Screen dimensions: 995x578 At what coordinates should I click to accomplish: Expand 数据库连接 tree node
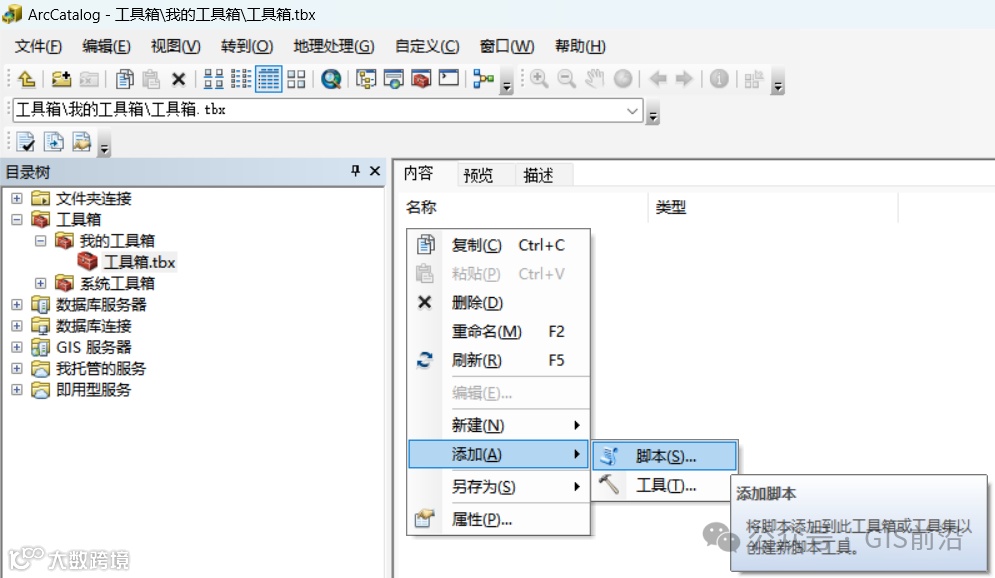[16, 325]
